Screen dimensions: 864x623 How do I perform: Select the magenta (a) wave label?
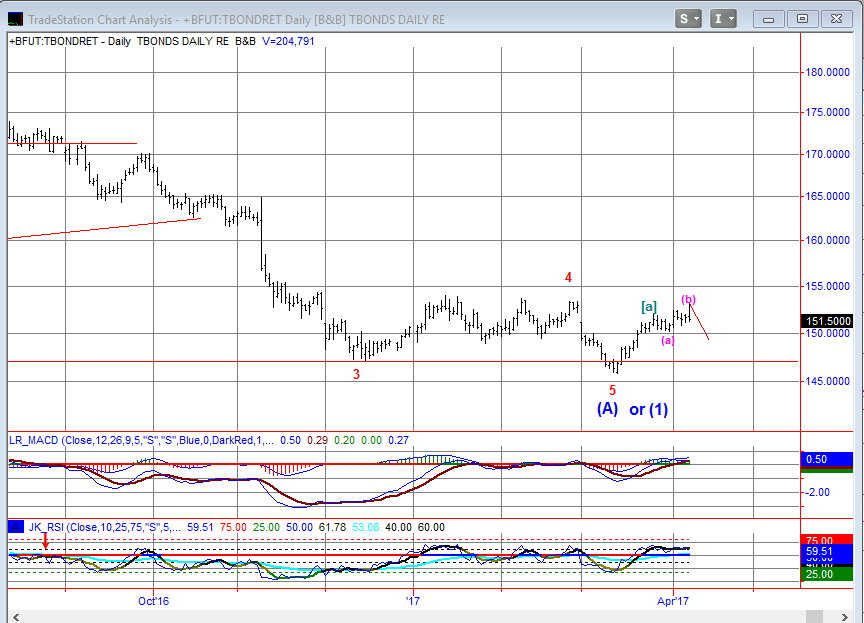(x=668, y=340)
